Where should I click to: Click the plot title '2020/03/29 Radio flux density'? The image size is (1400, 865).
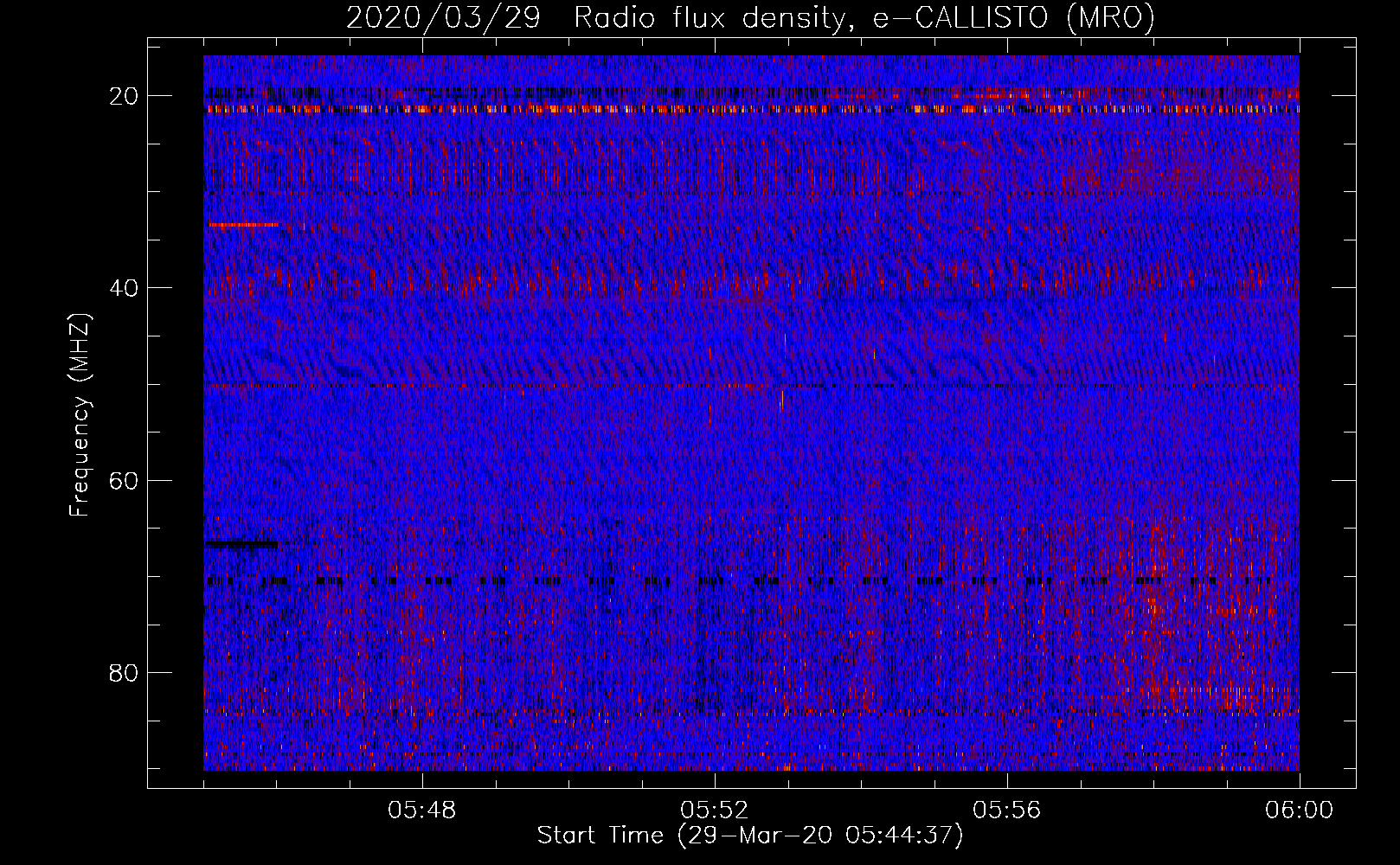[750, 18]
